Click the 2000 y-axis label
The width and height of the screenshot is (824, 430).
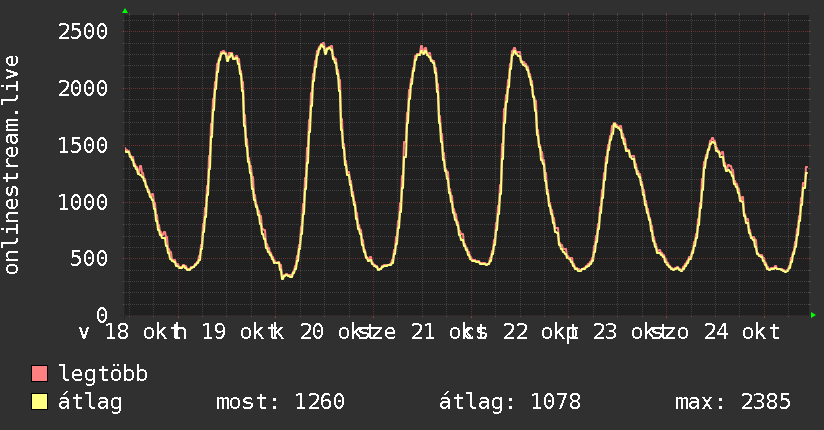pyautogui.click(x=83, y=88)
